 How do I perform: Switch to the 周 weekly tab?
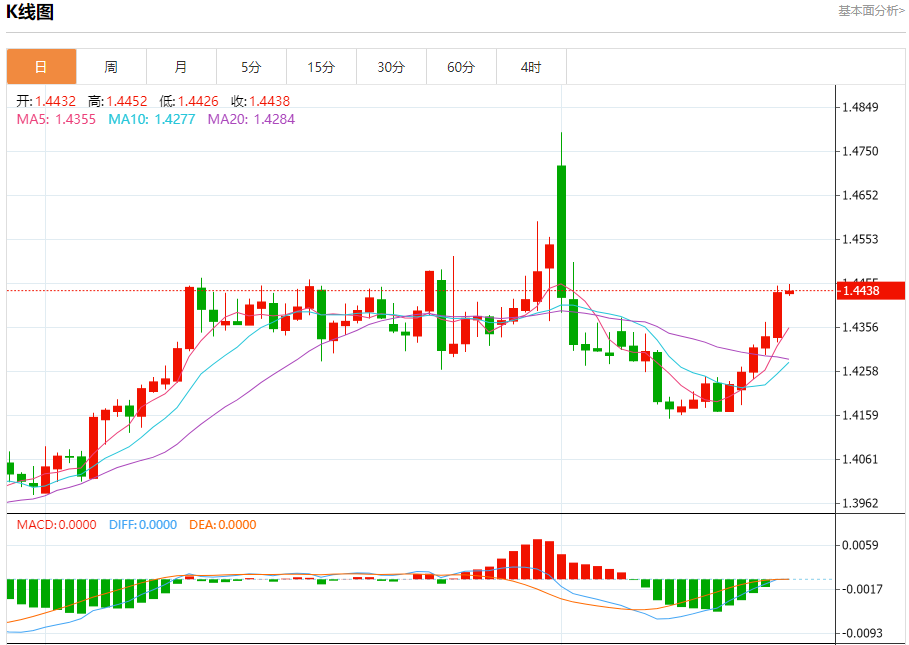coord(111,67)
